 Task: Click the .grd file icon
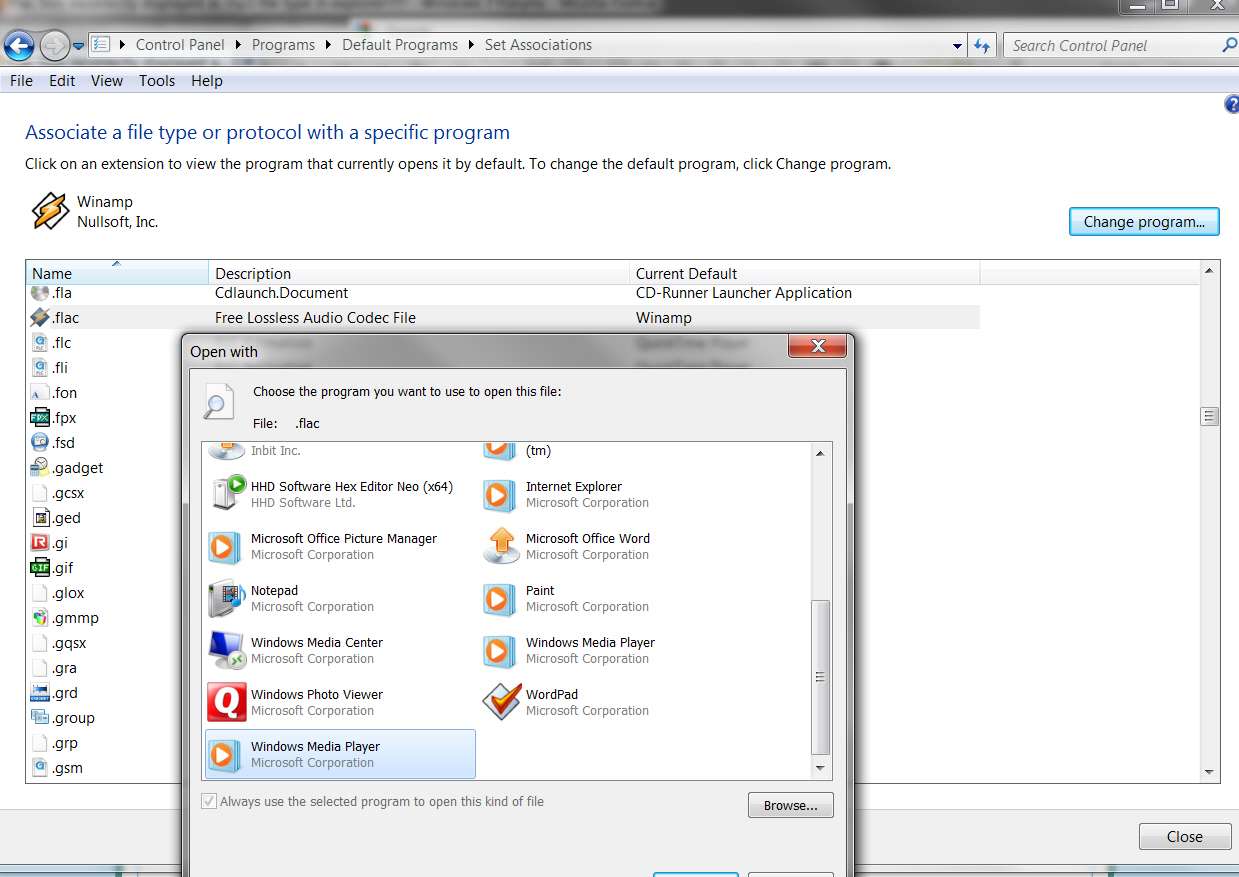40,693
